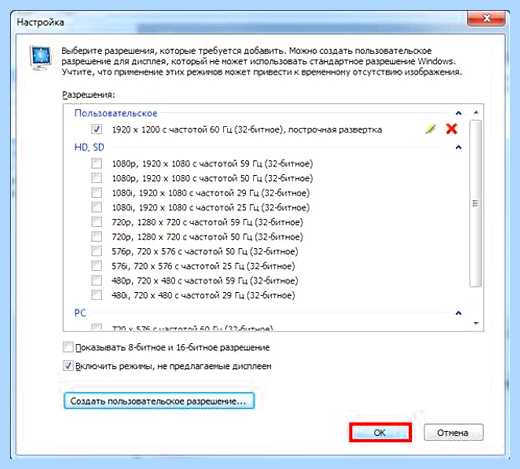Toggle 'Включить режимы, не предлагаемые дисплеем'
The image size is (520, 469).
click(x=68, y=366)
